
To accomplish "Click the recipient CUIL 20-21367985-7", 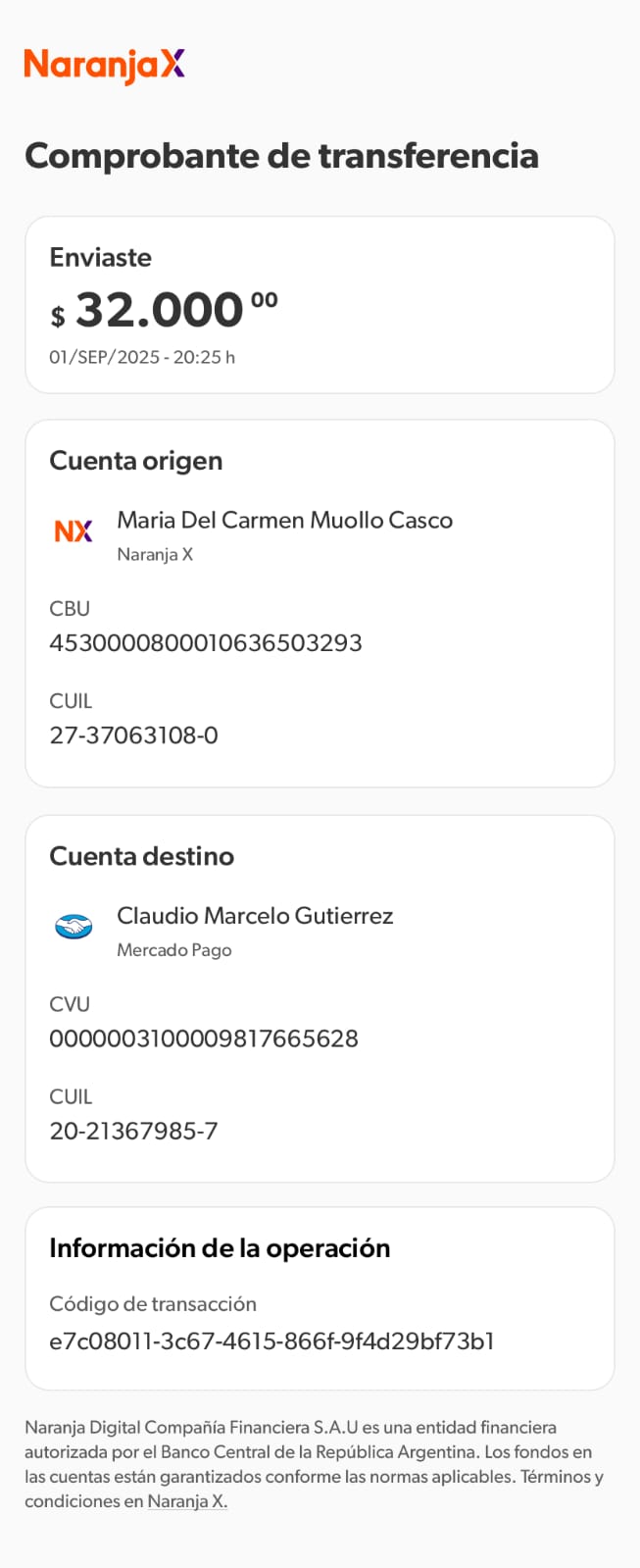I will (133, 1131).
